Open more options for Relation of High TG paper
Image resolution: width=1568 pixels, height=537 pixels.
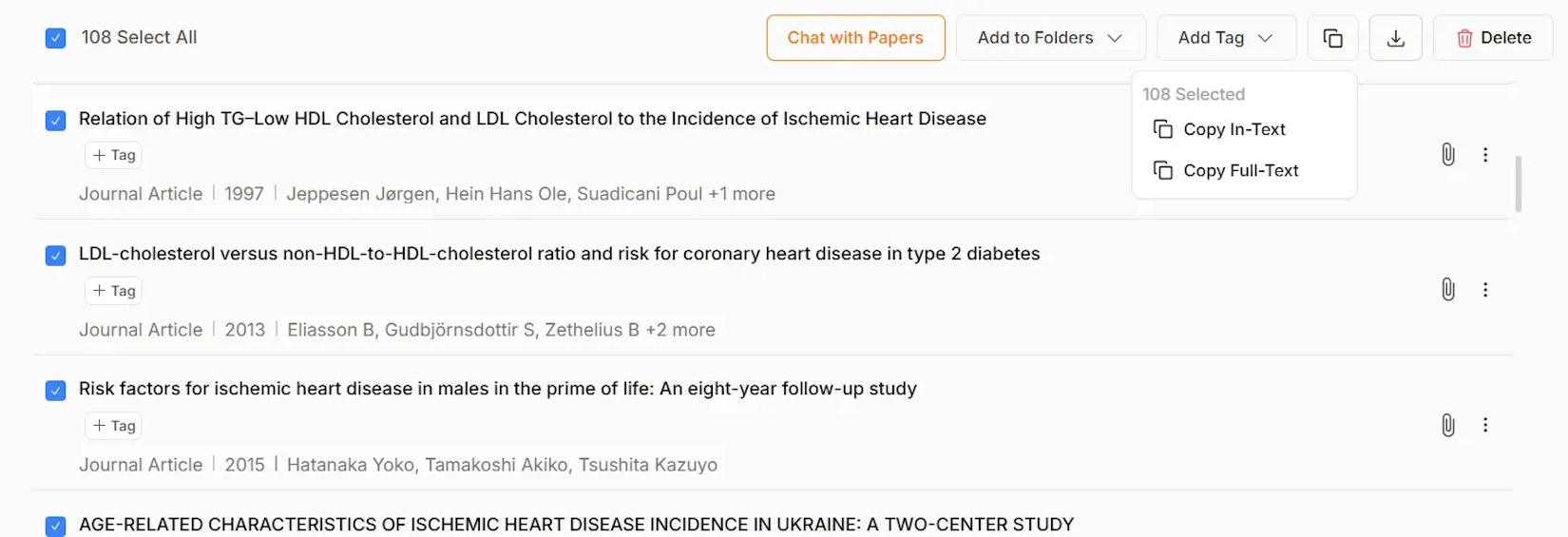point(1485,154)
